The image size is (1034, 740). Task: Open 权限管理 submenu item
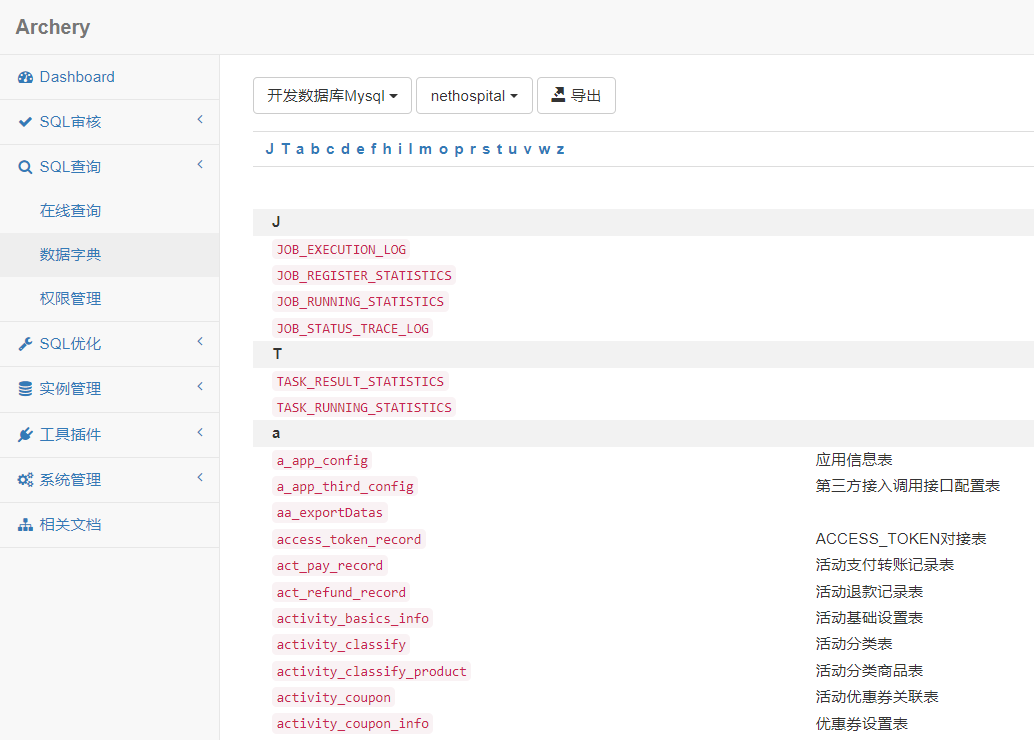(70, 299)
